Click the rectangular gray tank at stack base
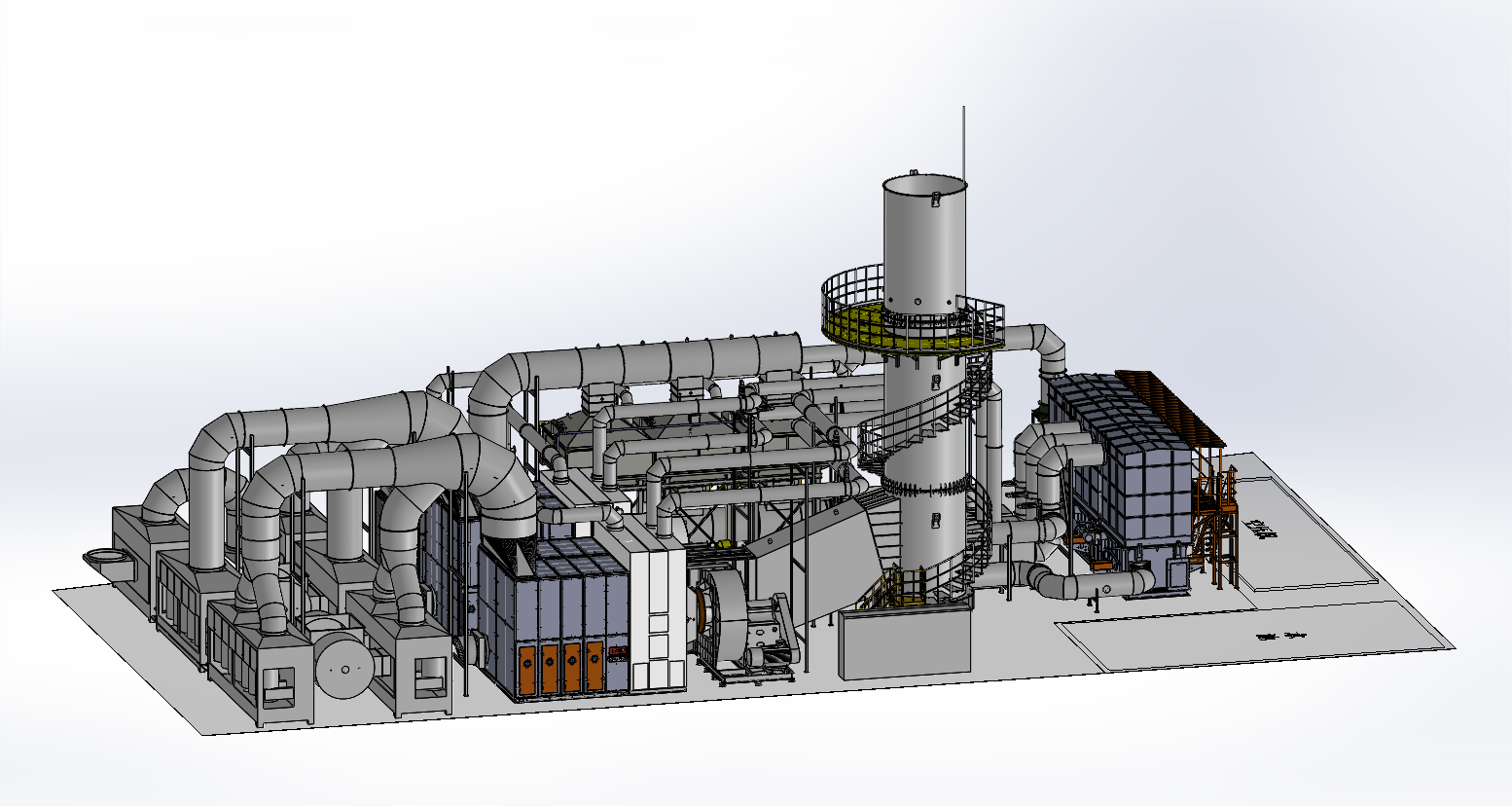The width and height of the screenshot is (1512, 806). pyautogui.click(x=905, y=642)
